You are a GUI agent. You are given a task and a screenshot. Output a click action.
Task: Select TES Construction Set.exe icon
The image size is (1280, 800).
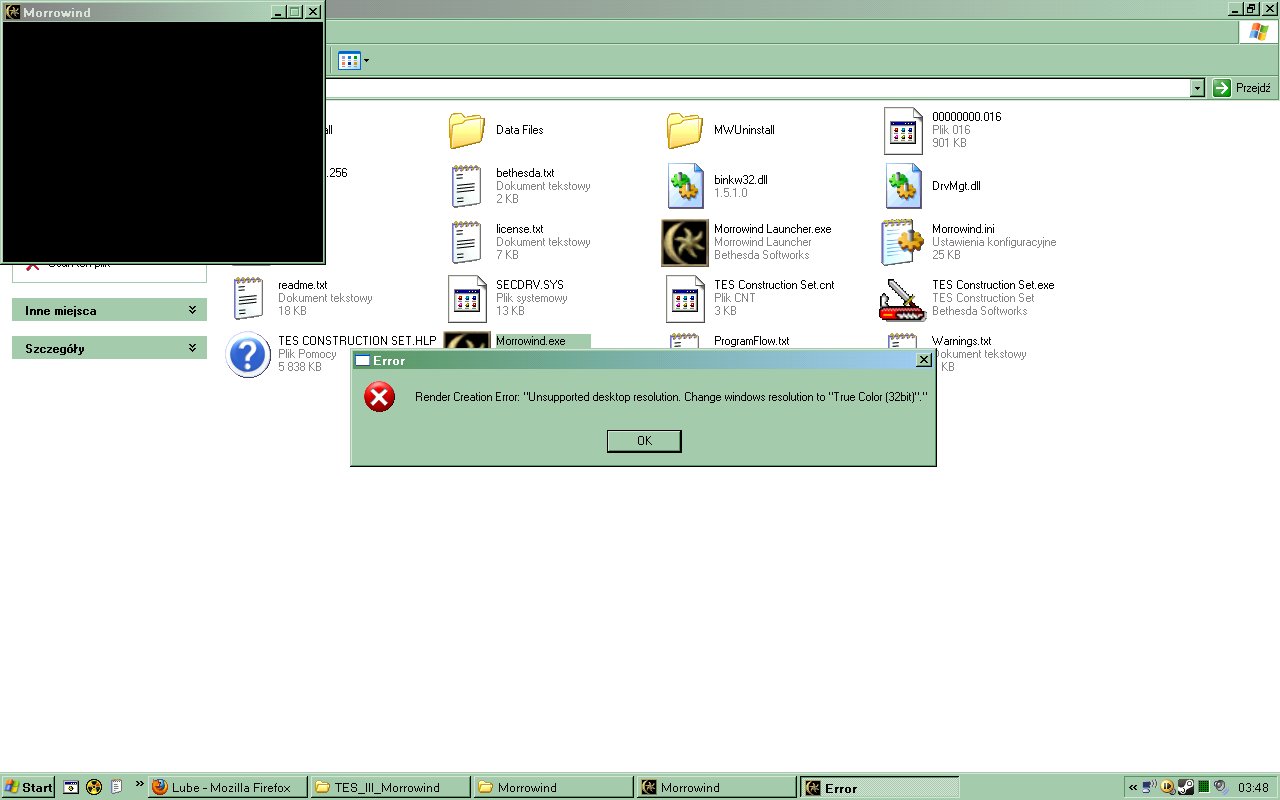tap(903, 298)
